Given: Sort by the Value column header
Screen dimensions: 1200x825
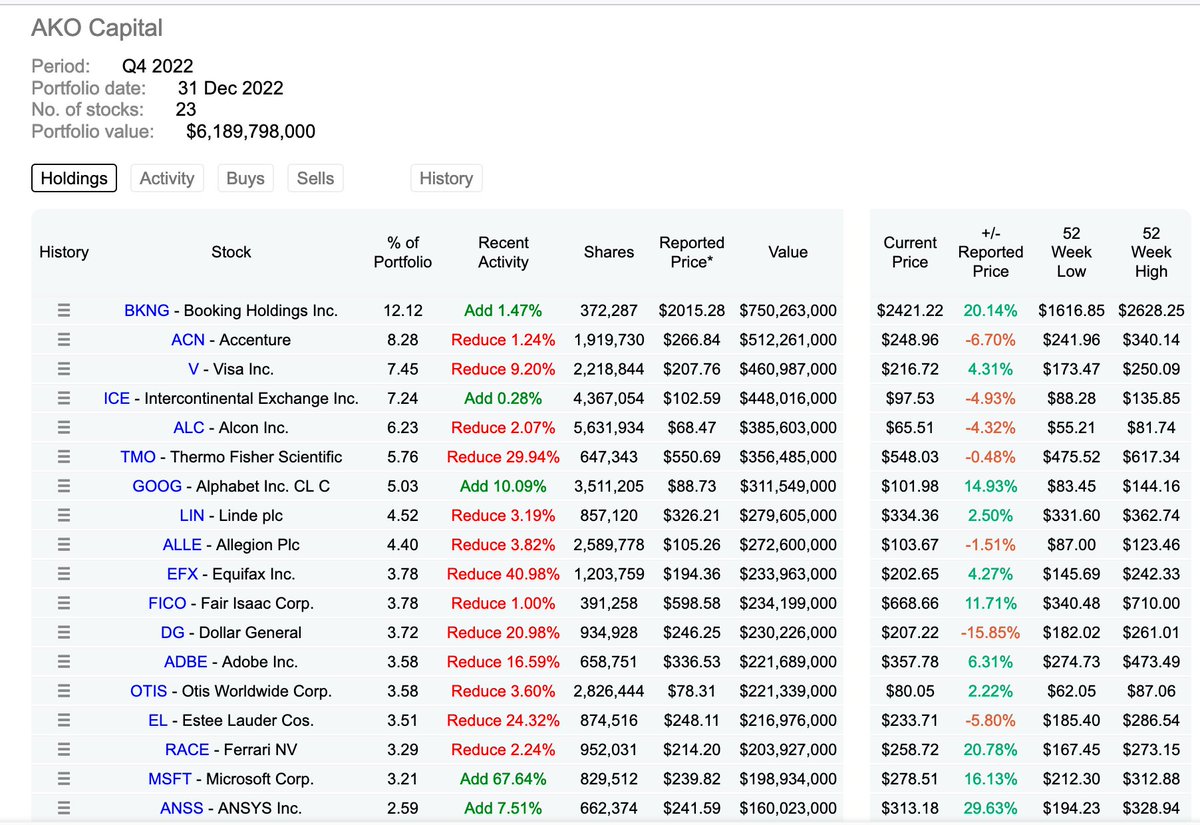Looking at the screenshot, I should (788, 252).
